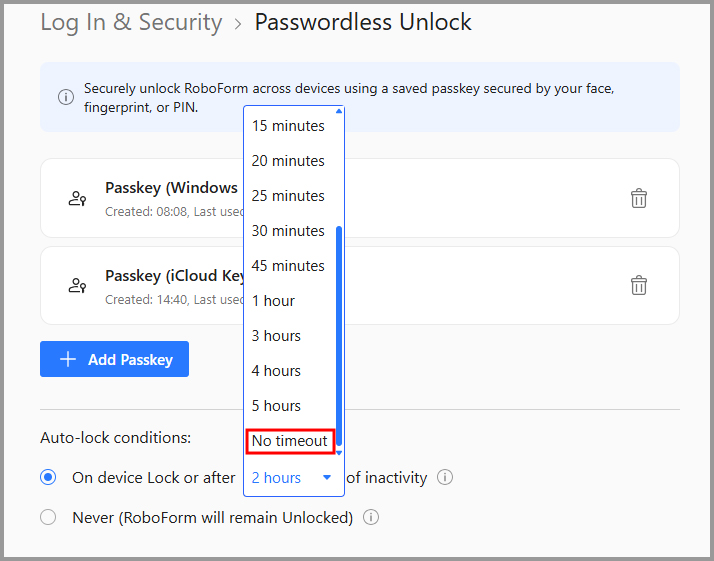Image resolution: width=714 pixels, height=561 pixels.
Task: Click the plus icon on Add Passkey
Action: click(68, 359)
